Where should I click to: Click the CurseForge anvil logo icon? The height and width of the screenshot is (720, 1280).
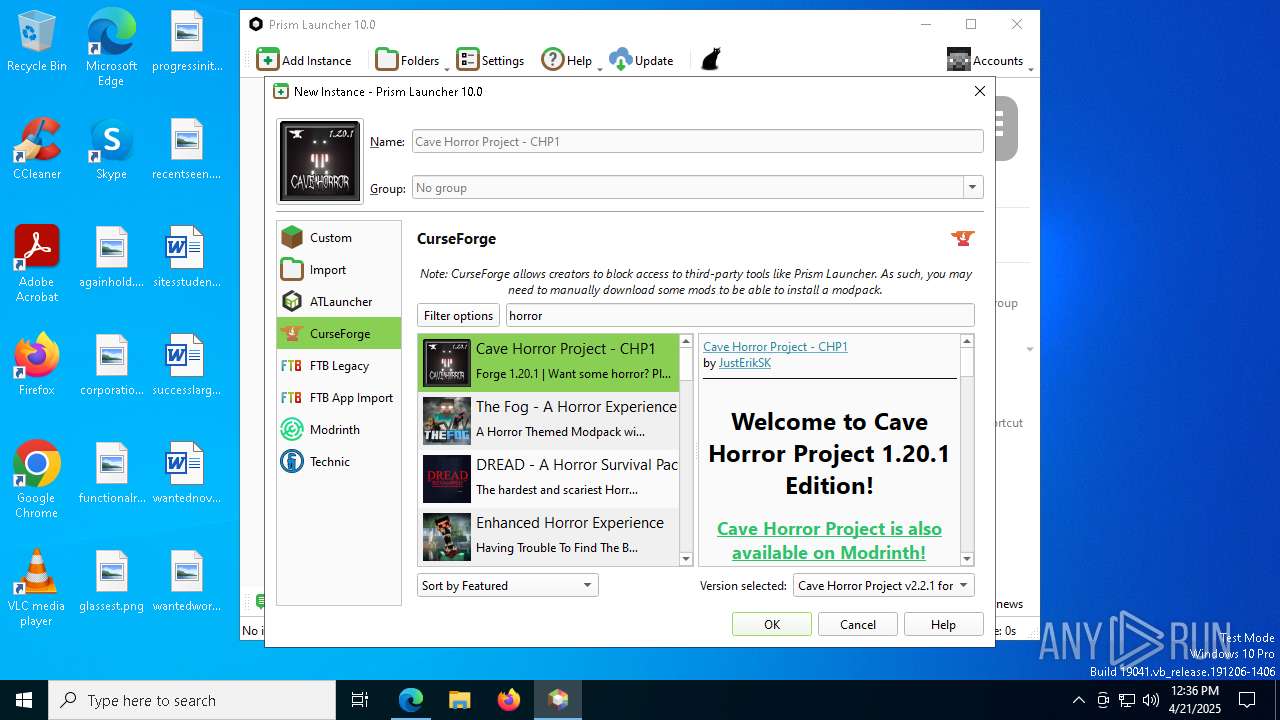click(962, 238)
